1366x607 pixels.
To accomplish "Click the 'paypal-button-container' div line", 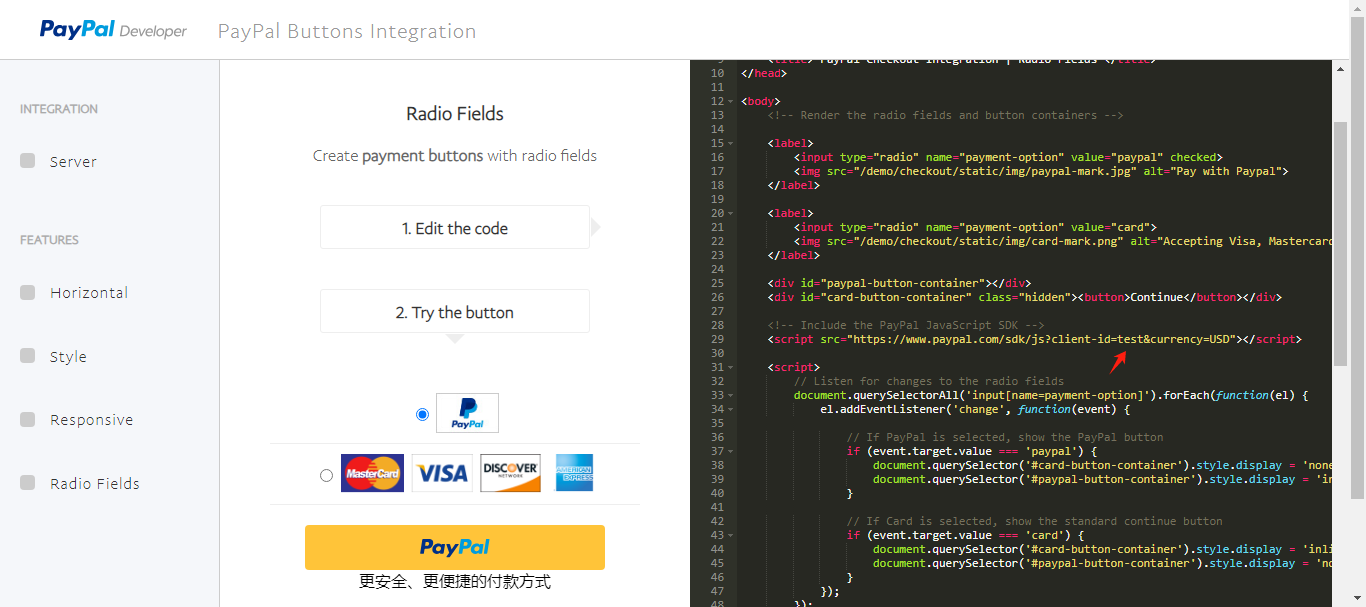I will click(899, 283).
